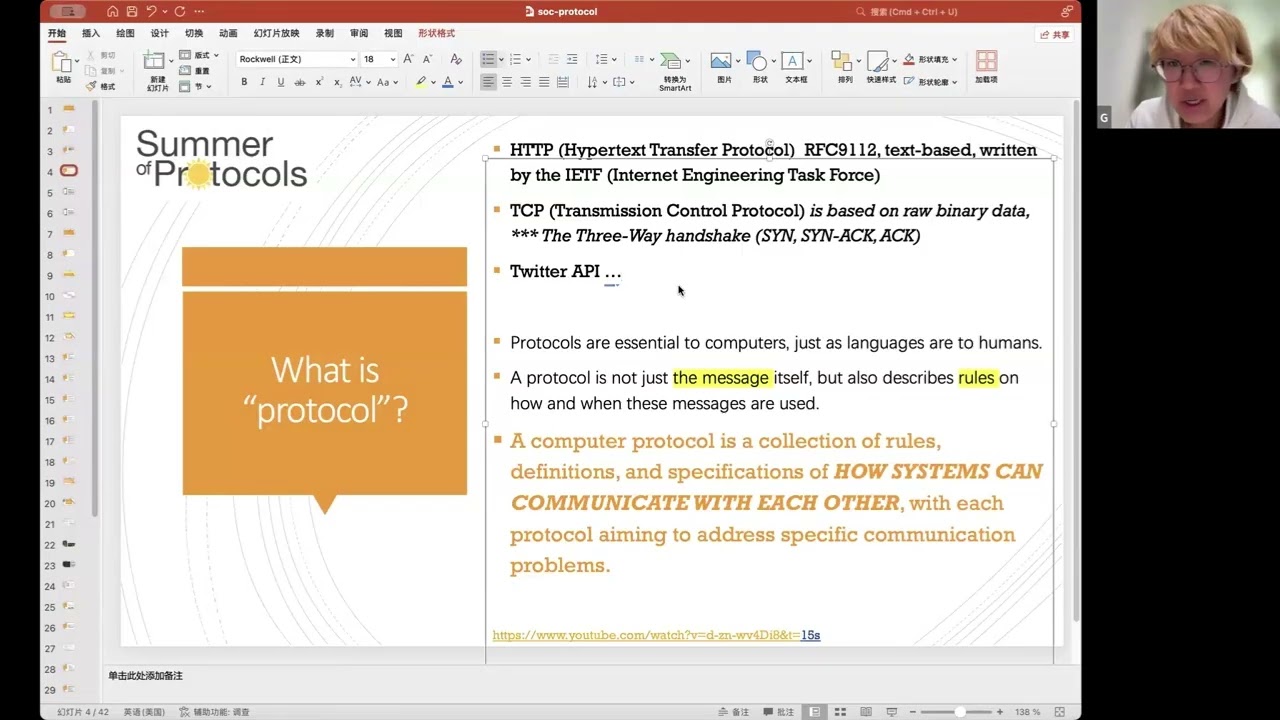
Task: Insert a Text Box (文本框)
Action: (795, 67)
